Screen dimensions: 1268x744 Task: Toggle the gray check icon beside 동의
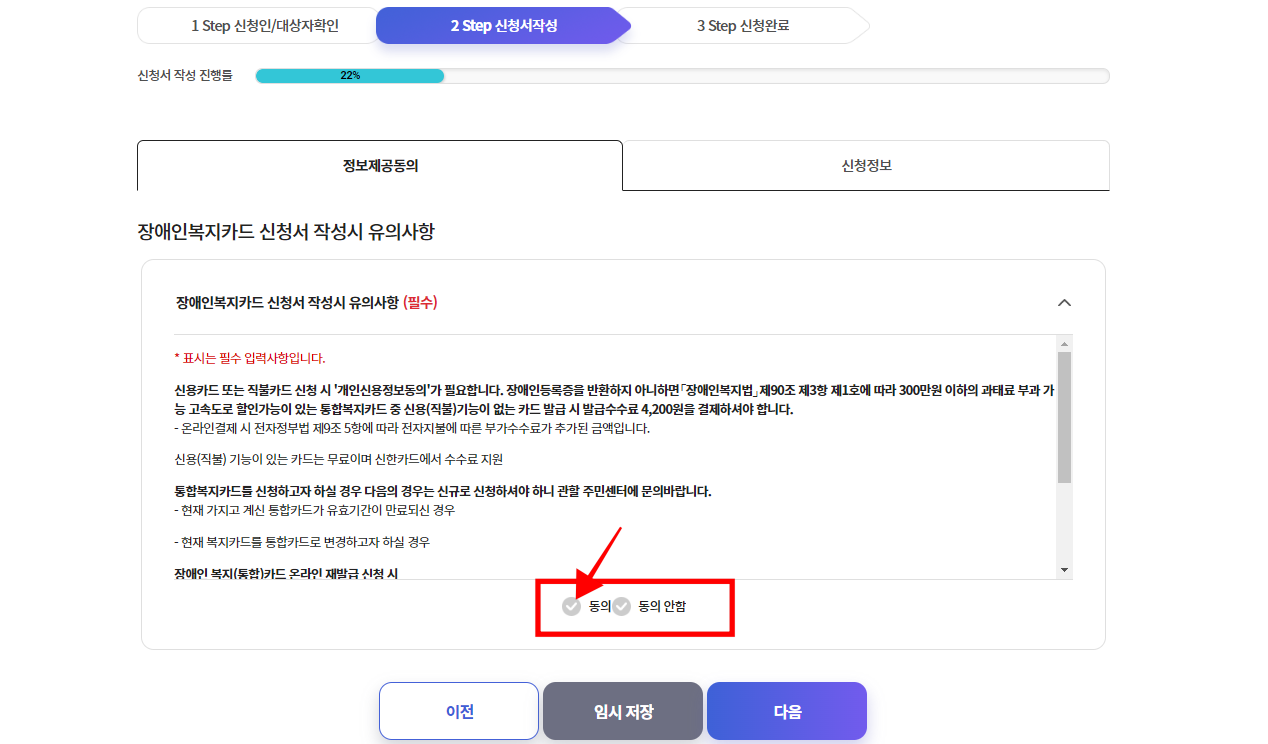[x=570, y=605]
